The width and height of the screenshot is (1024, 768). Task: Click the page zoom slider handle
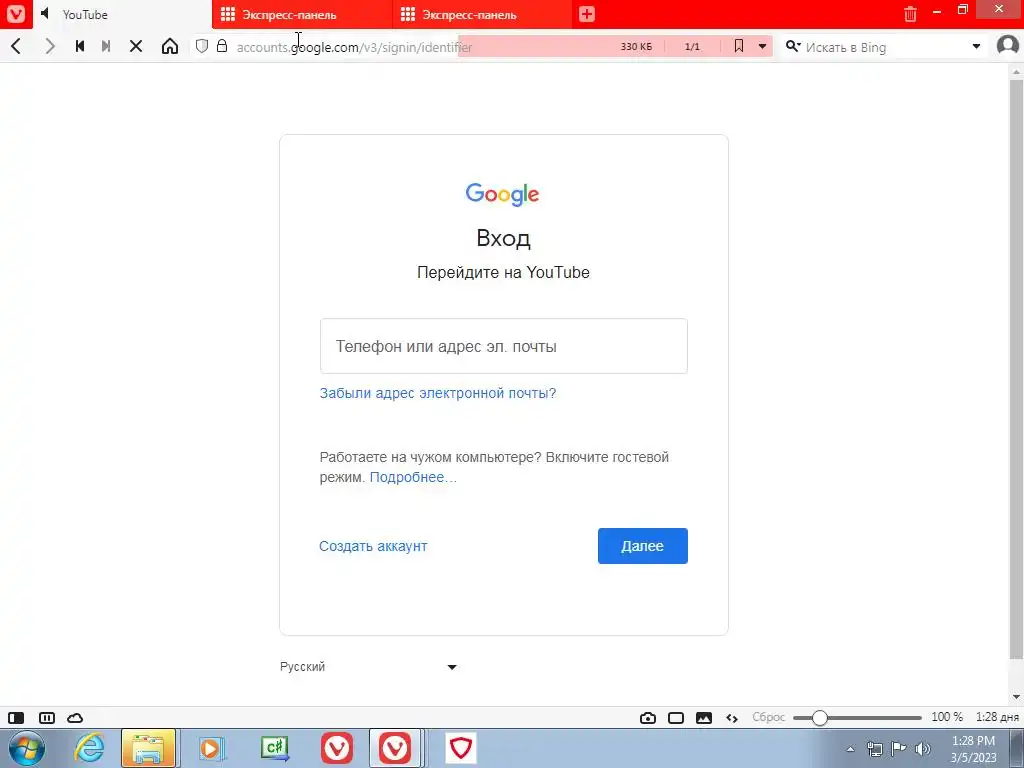[820, 718]
